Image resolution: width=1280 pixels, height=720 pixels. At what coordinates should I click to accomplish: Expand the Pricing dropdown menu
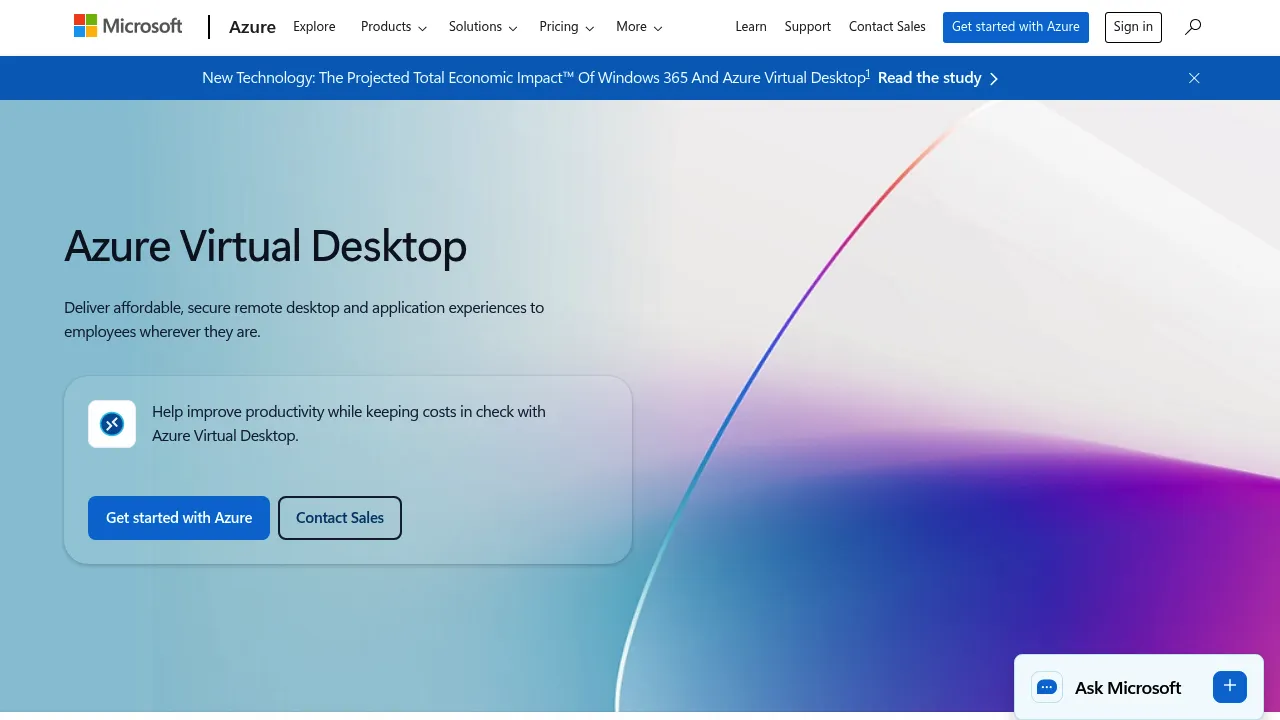pos(566,27)
